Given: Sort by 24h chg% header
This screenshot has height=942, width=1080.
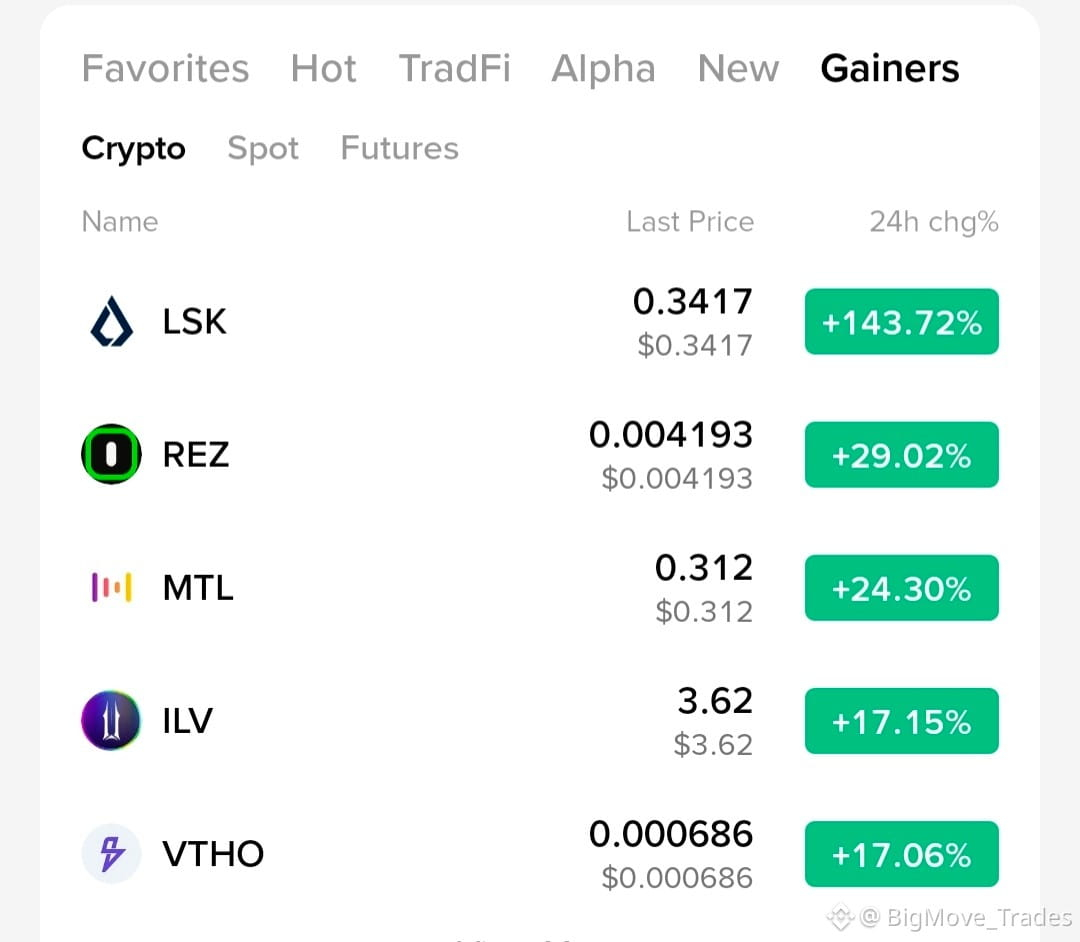Looking at the screenshot, I should pos(934,222).
